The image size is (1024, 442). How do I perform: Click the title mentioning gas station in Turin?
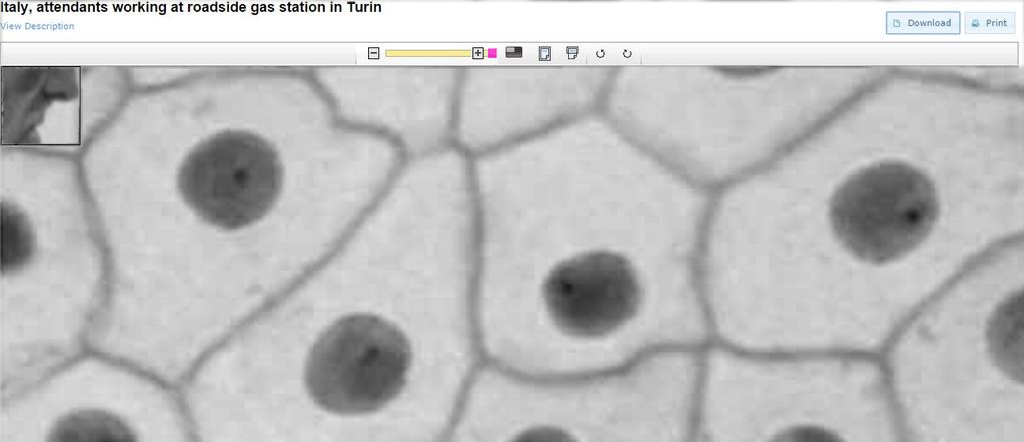click(191, 7)
